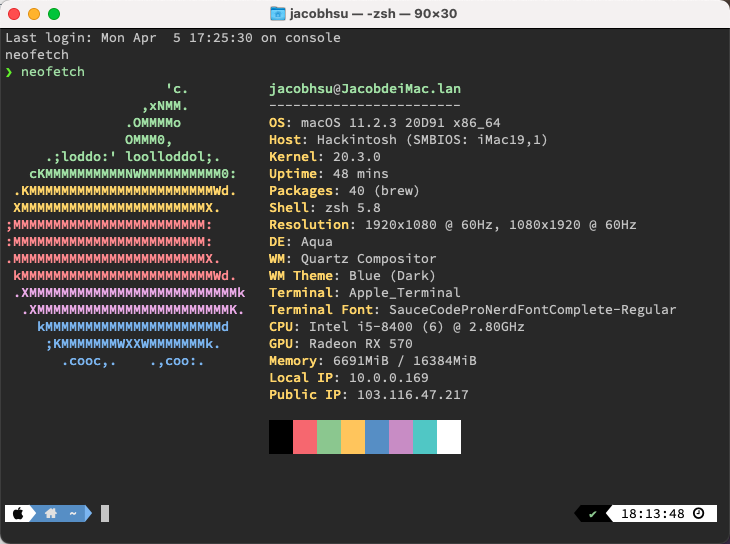The width and height of the screenshot is (730, 544).
Task: Click the cyan color block
Action: [x=425, y=437]
